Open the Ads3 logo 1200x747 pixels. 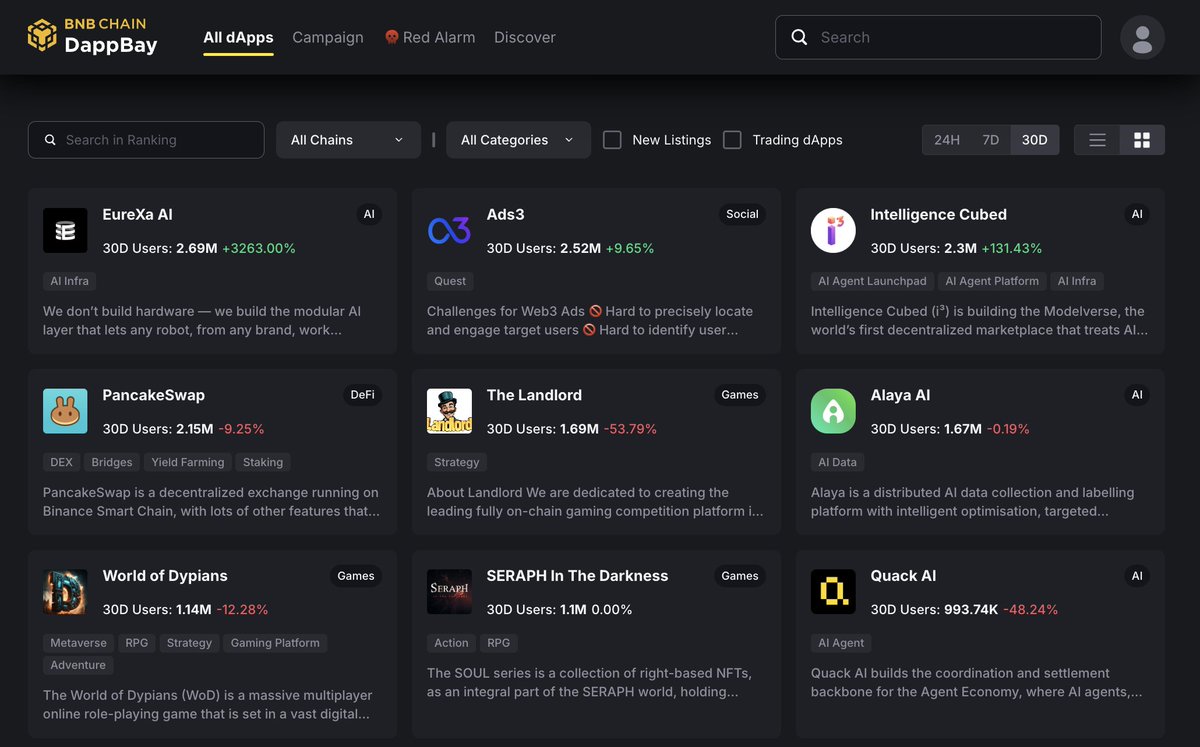pyautogui.click(x=449, y=230)
